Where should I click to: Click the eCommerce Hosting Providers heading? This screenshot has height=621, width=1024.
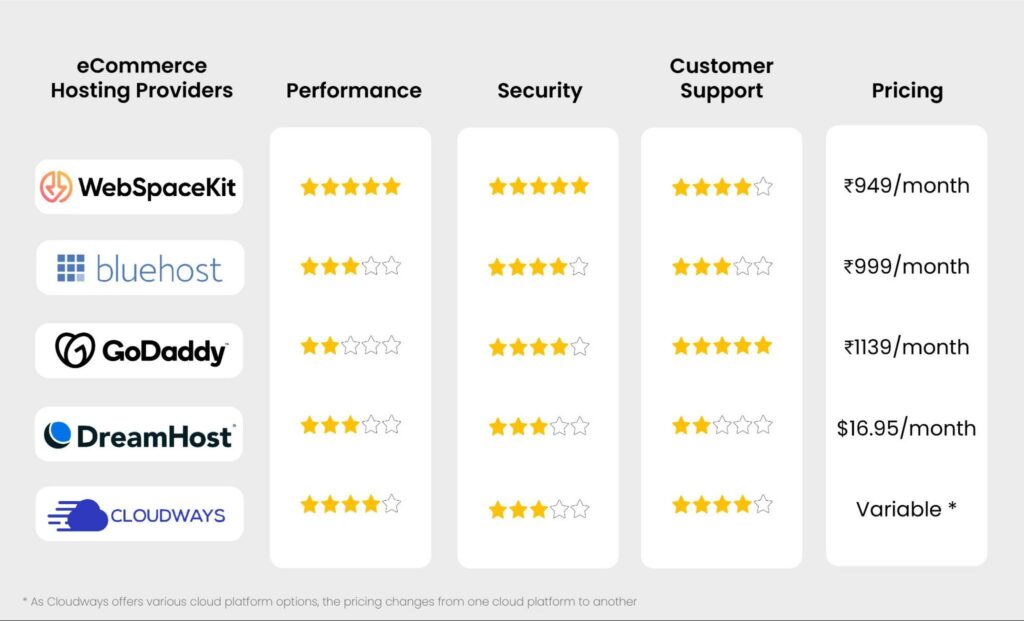point(141,78)
